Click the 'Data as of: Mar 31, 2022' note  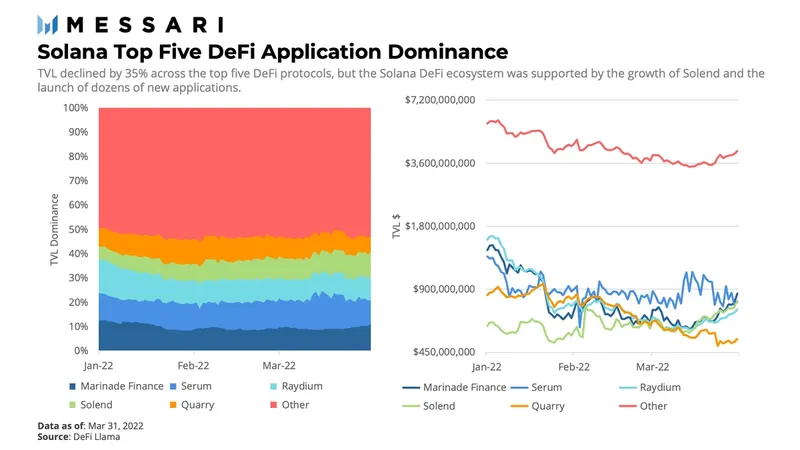coord(90,426)
